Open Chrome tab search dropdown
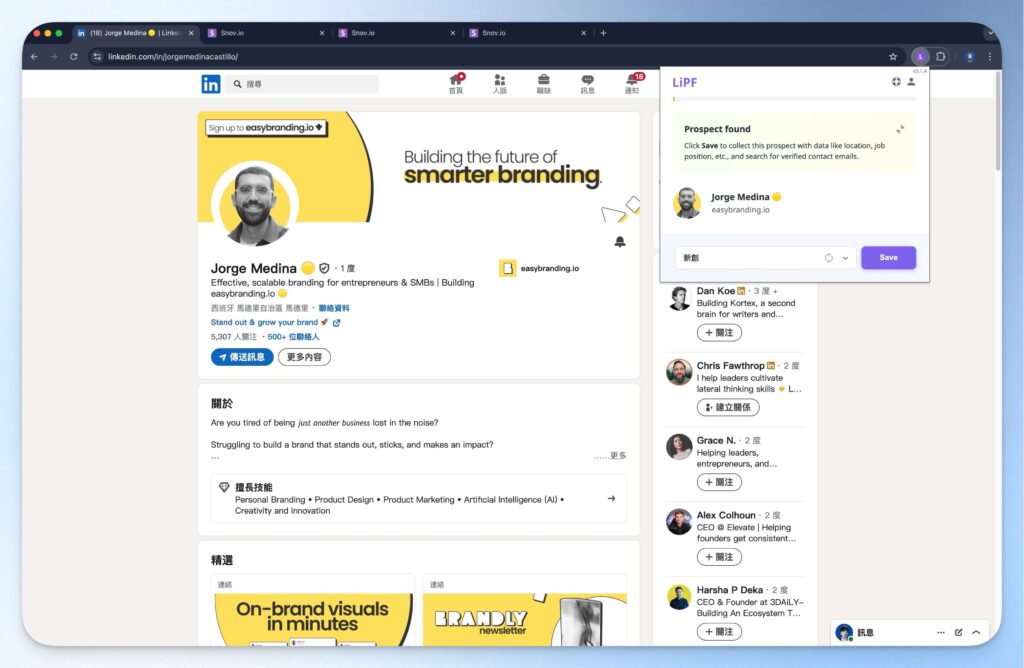 coord(990,32)
